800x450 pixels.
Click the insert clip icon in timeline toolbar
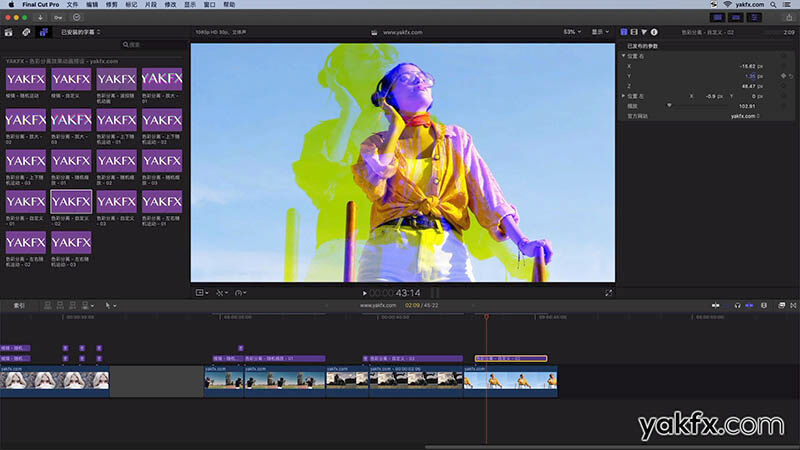click(x=60, y=306)
